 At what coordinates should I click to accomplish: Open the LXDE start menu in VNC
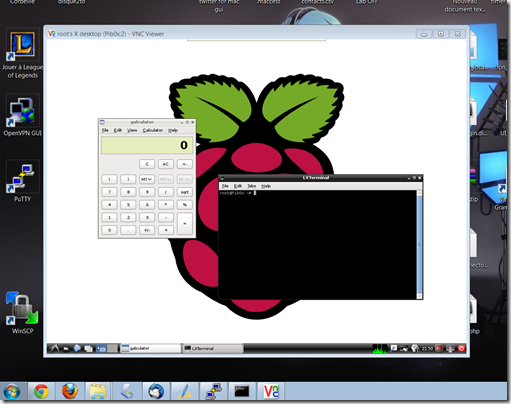click(x=54, y=349)
